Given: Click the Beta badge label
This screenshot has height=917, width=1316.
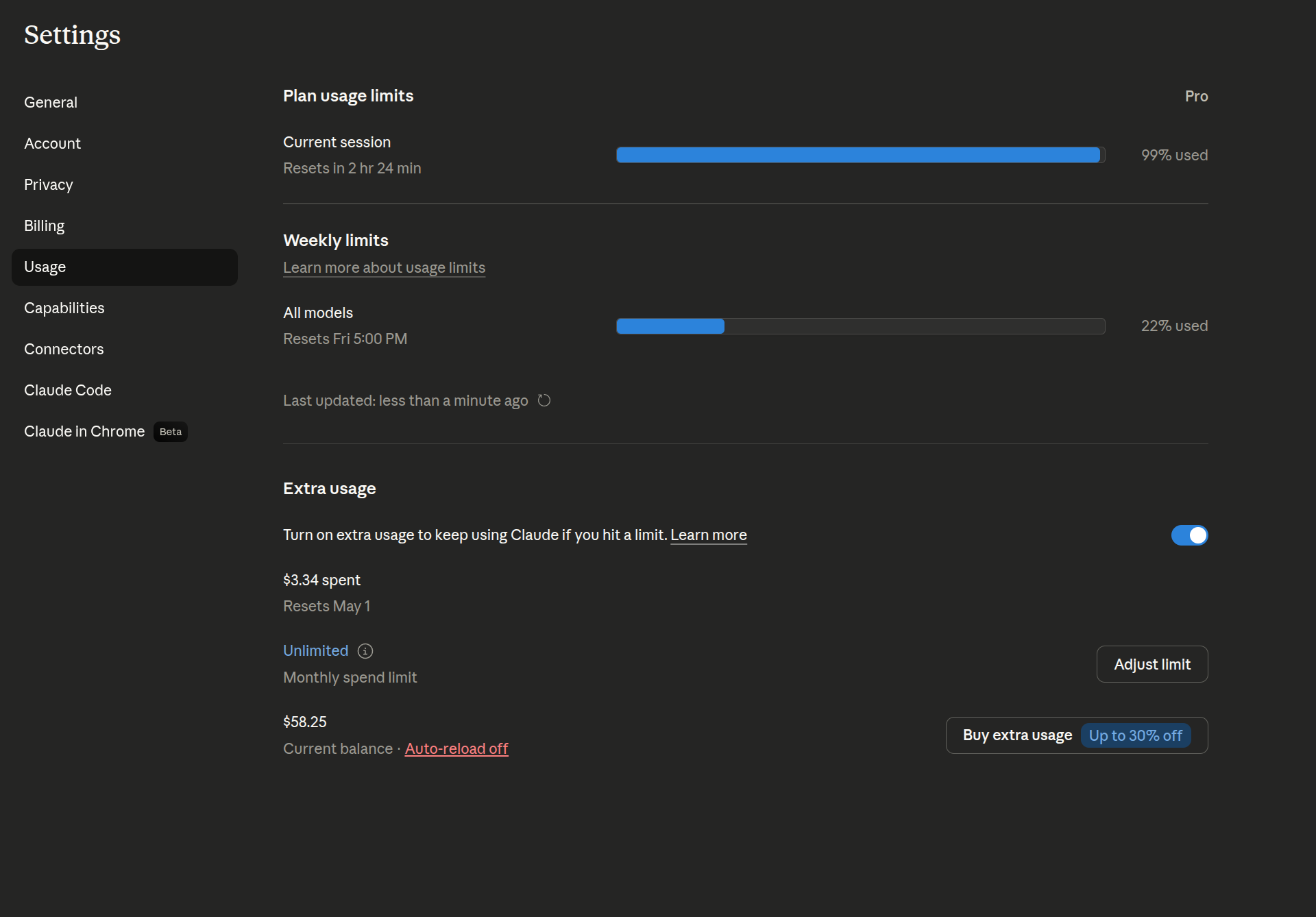Looking at the screenshot, I should click(x=171, y=432).
